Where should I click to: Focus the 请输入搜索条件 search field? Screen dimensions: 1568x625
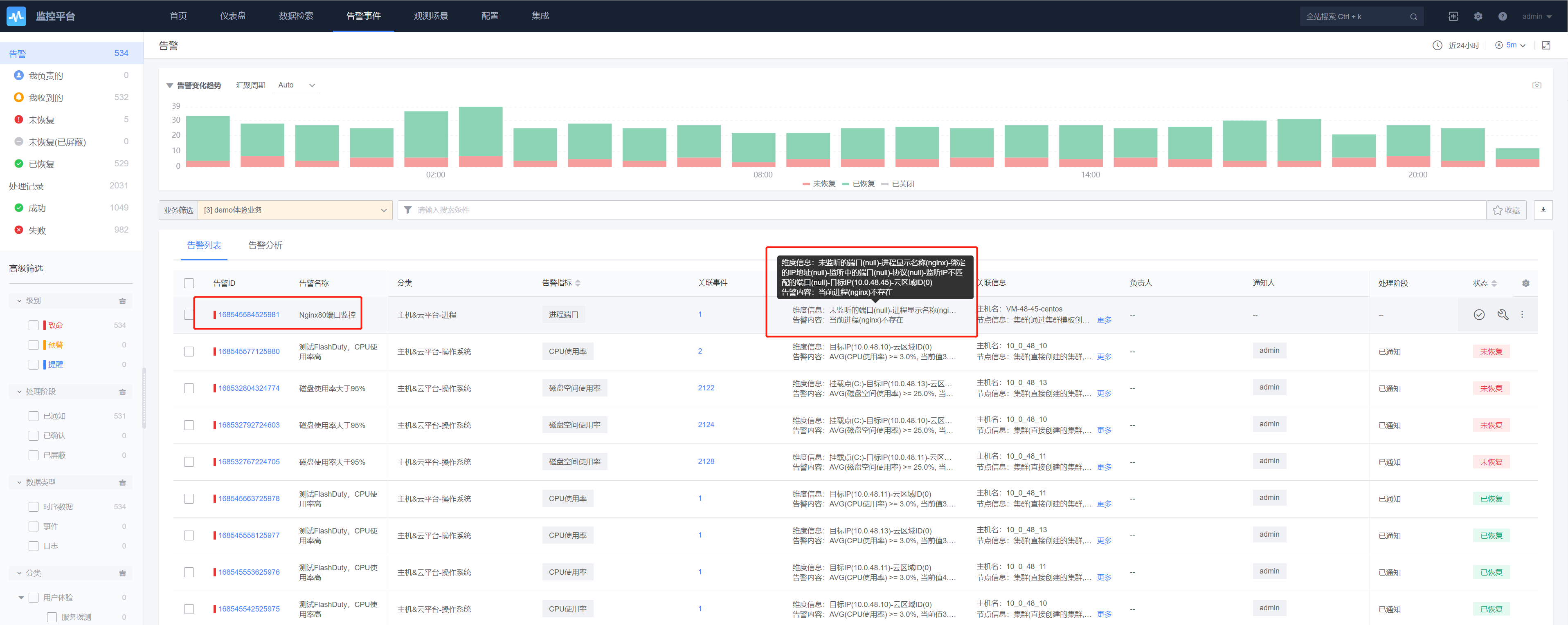(942, 210)
